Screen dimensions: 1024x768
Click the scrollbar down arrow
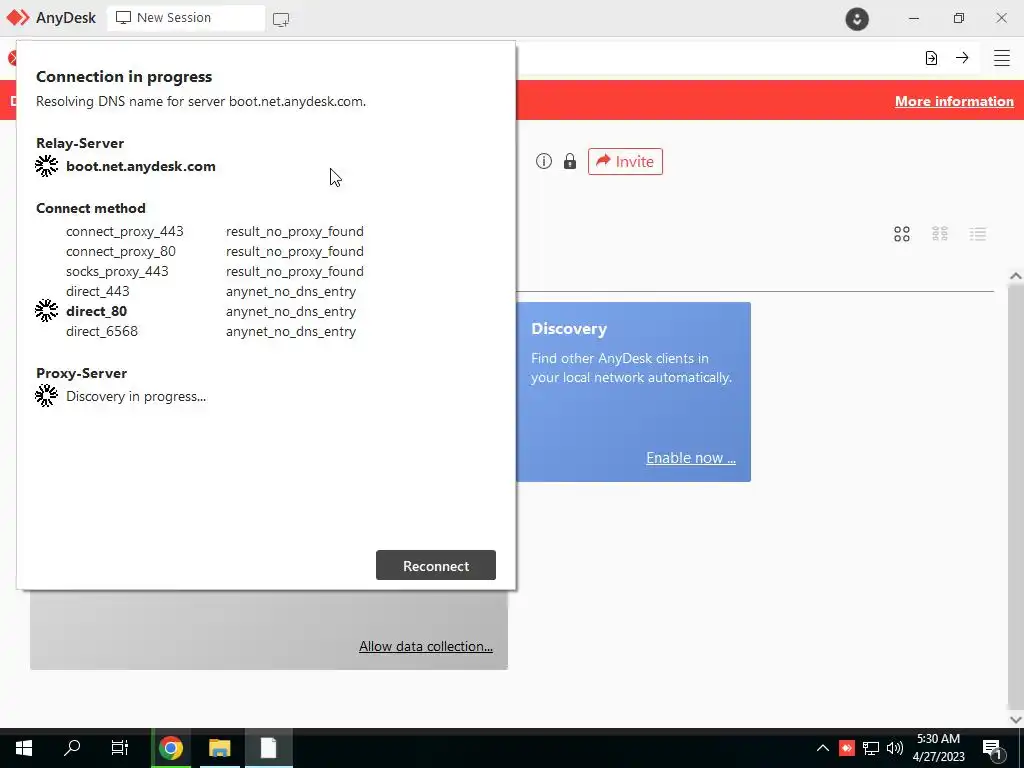click(1016, 720)
